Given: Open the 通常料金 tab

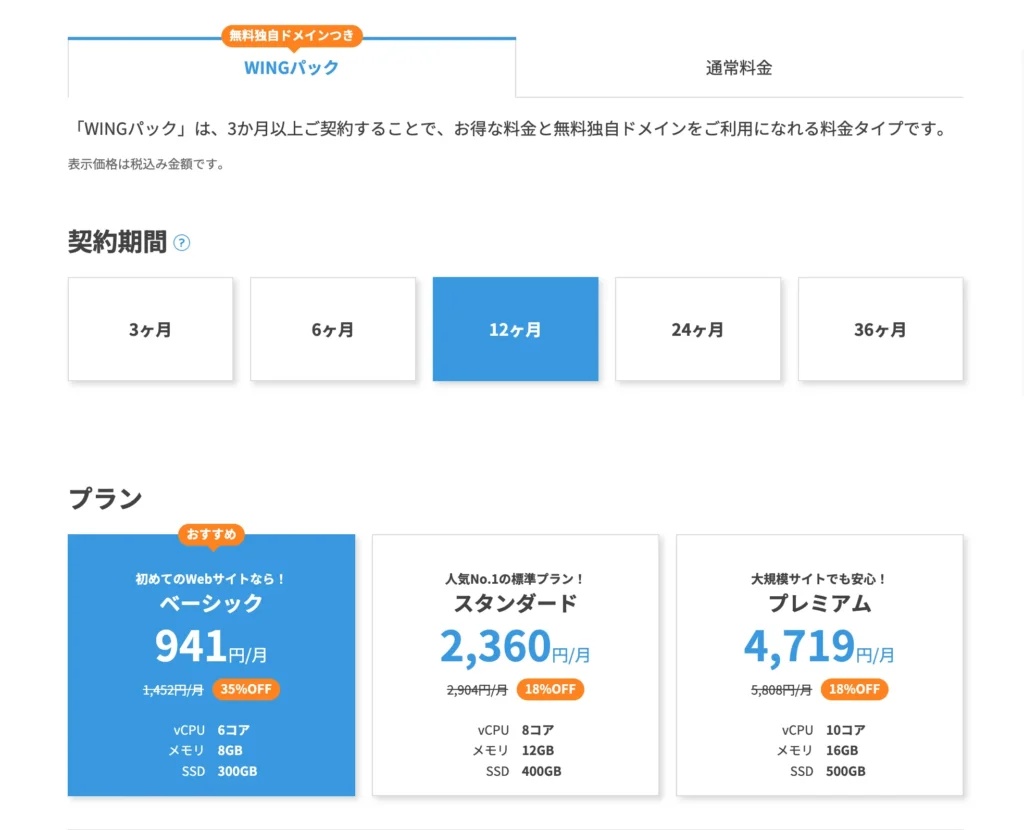Looking at the screenshot, I should click(739, 68).
